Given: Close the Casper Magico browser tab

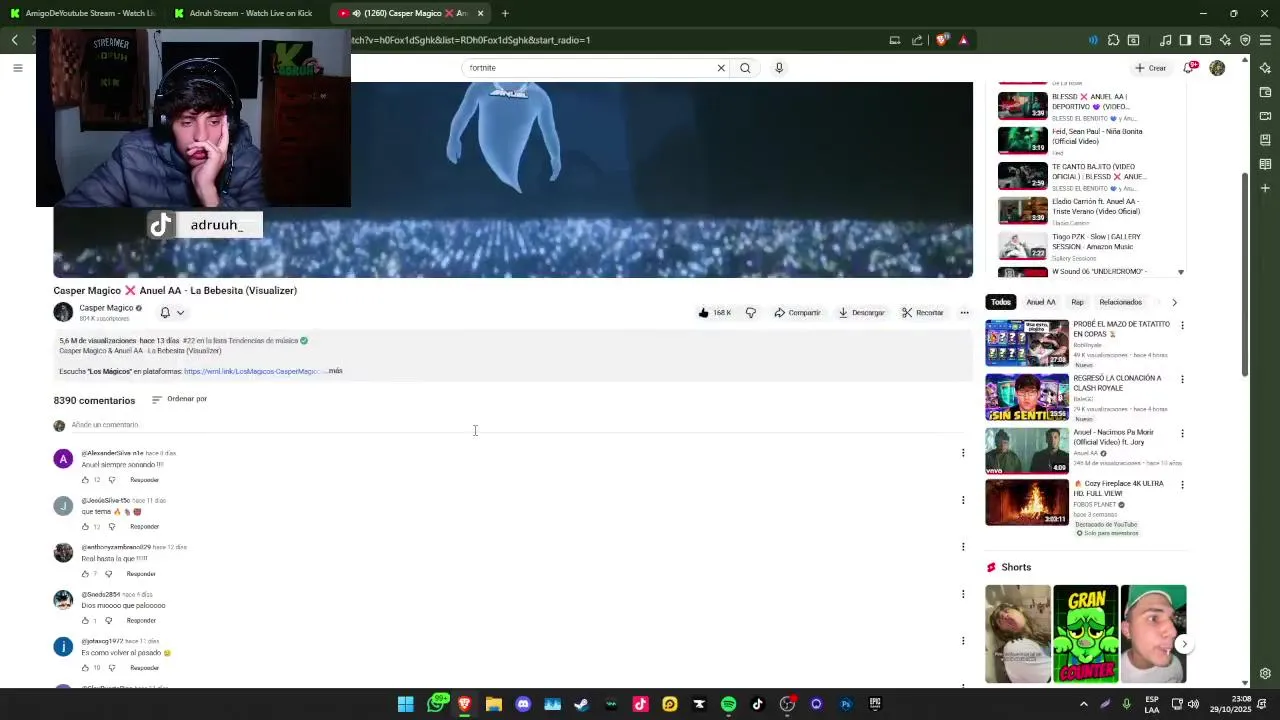Looking at the screenshot, I should [x=480, y=13].
